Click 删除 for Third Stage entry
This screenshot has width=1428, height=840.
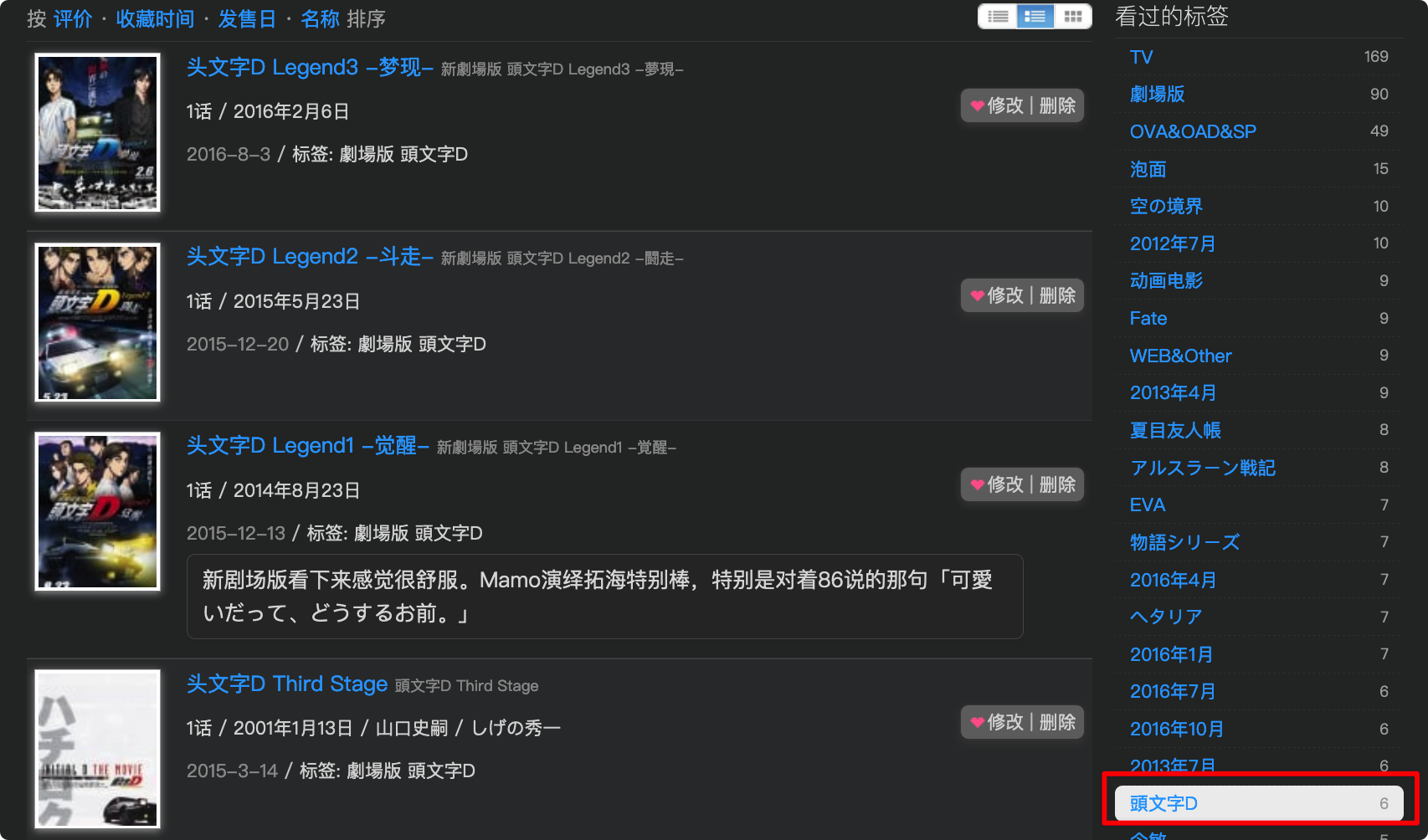pyautogui.click(x=1057, y=722)
